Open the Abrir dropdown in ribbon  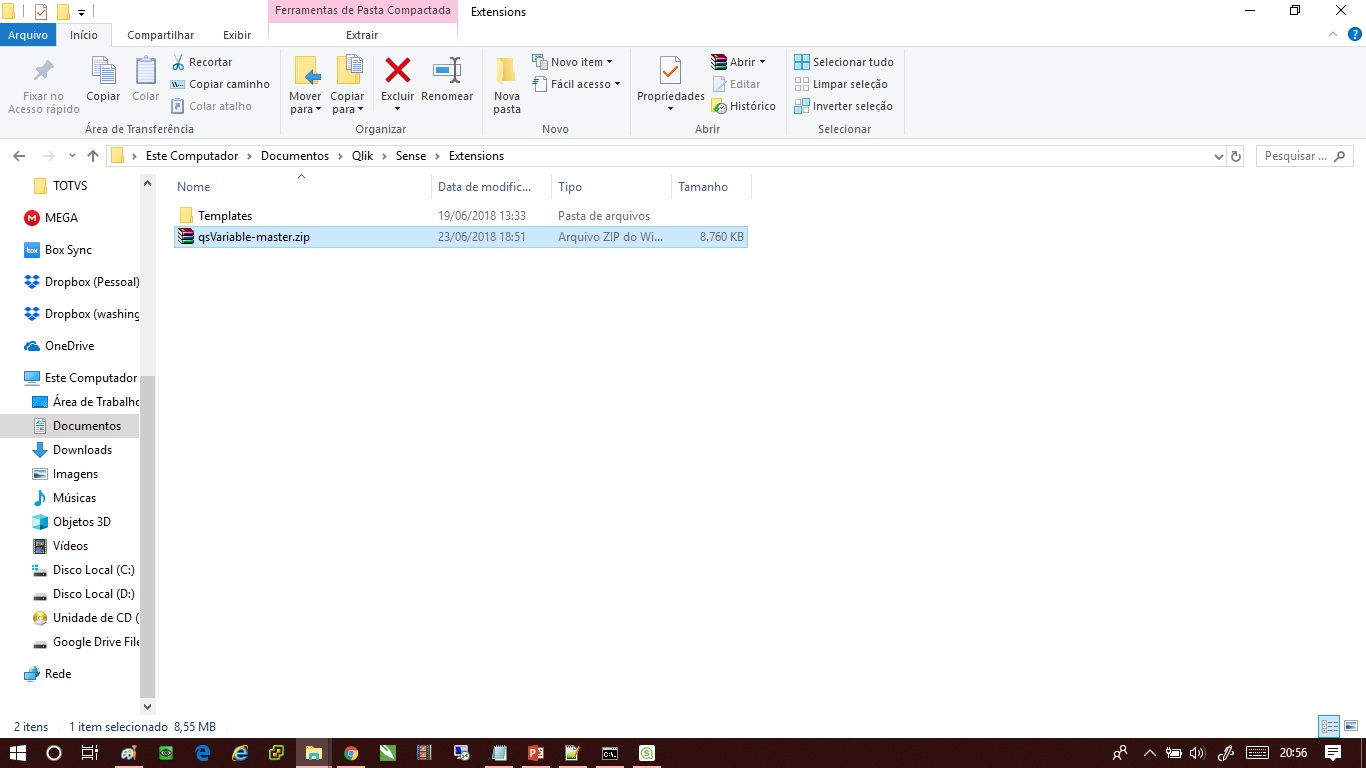pyautogui.click(x=738, y=62)
